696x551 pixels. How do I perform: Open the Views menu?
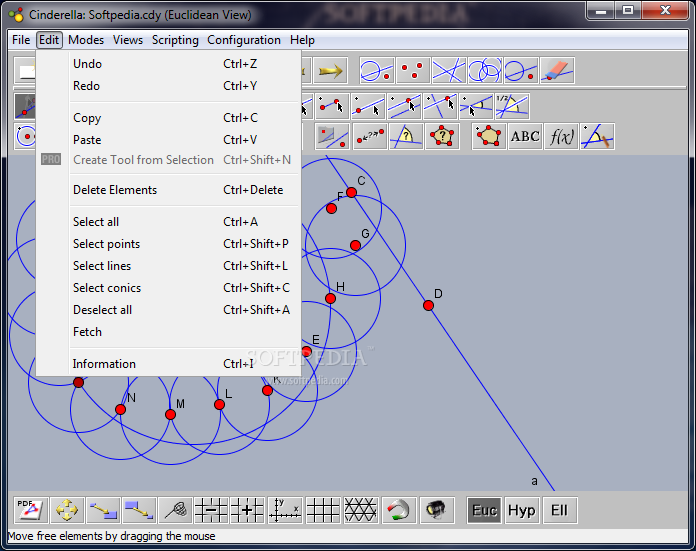pos(128,40)
